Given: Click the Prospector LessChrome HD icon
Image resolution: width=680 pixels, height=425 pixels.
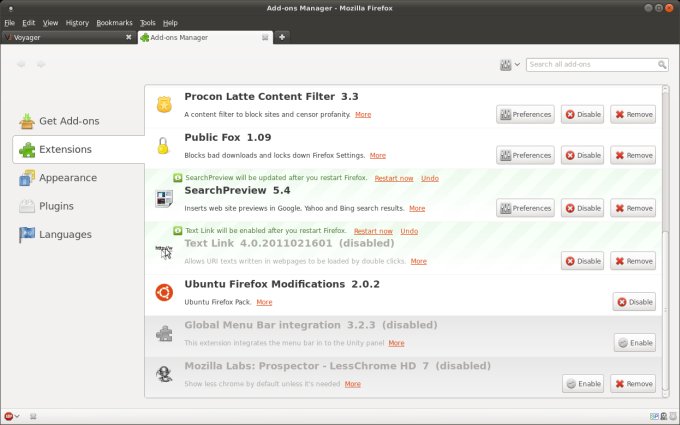Looking at the screenshot, I should pyautogui.click(x=164, y=374).
